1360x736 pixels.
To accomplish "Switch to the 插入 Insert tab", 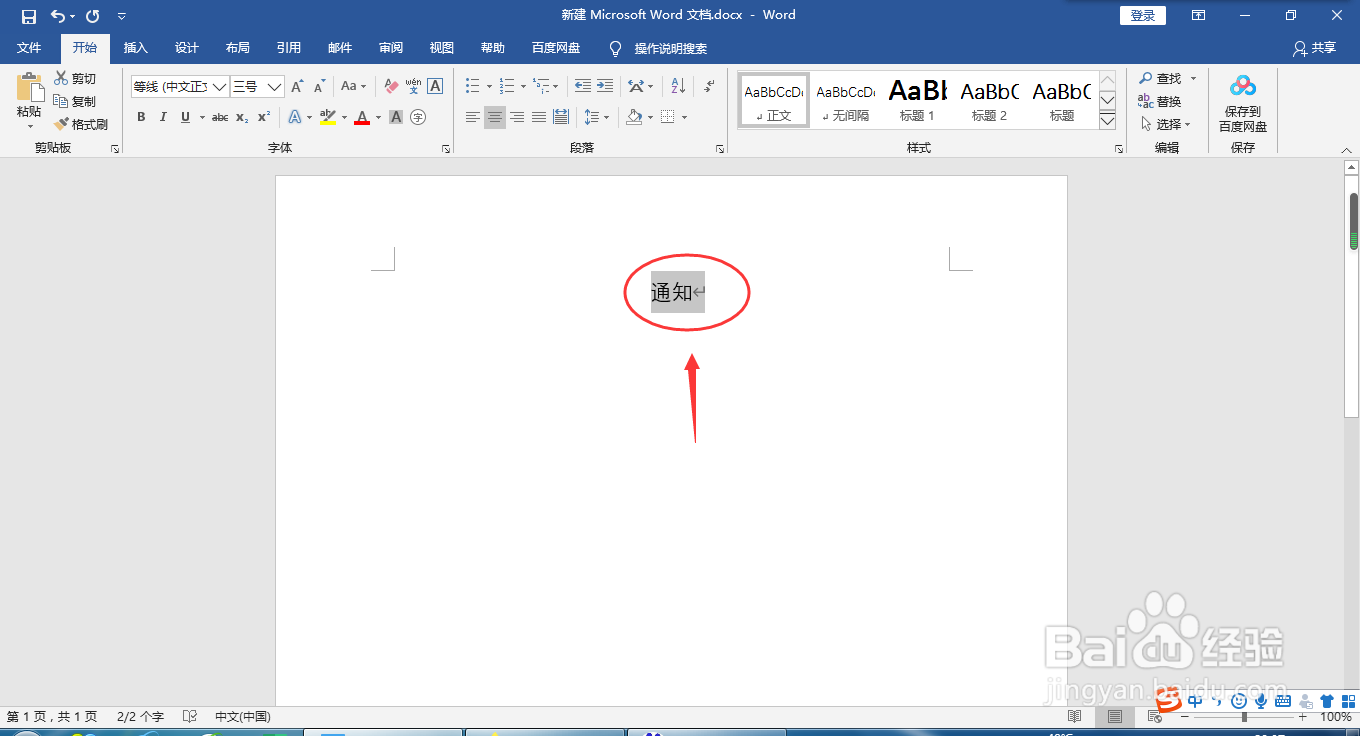I will coord(135,48).
